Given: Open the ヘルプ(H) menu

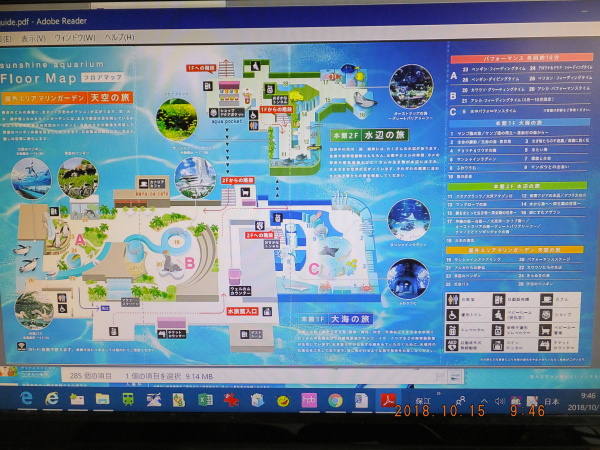Looking at the screenshot, I should (x=119, y=38).
